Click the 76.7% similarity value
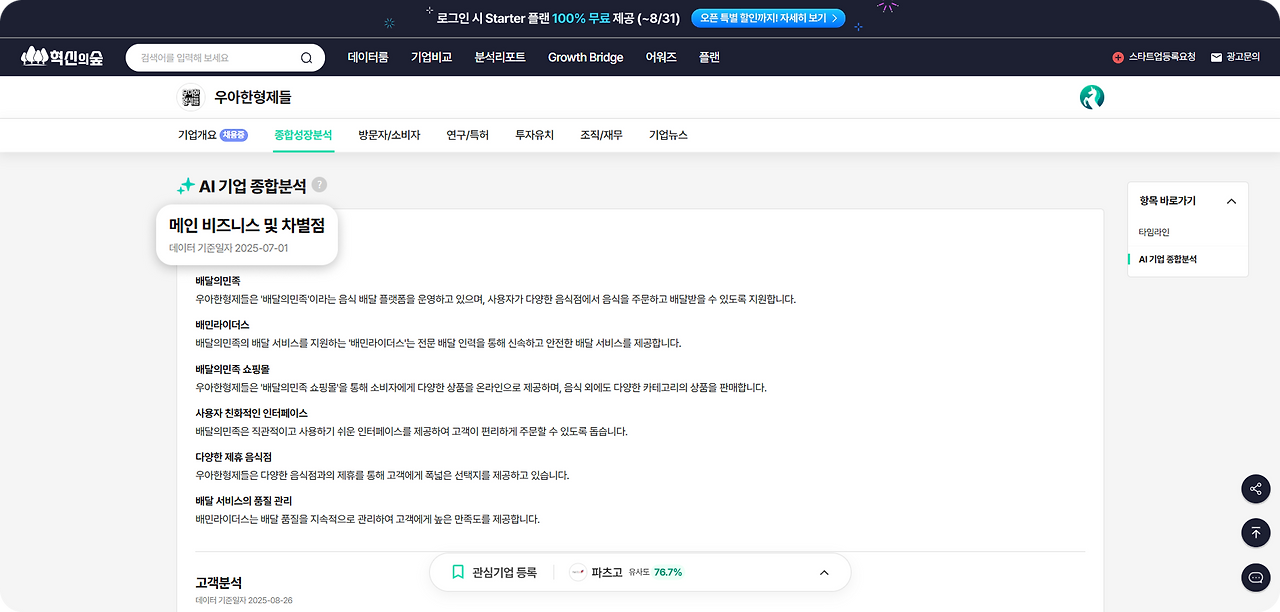This screenshot has height=612, width=1280. [668, 572]
